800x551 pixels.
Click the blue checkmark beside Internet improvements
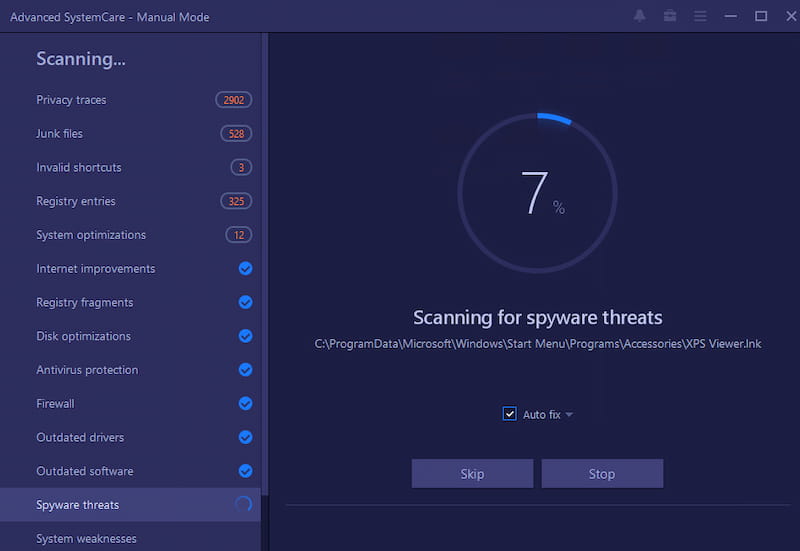[x=245, y=268]
